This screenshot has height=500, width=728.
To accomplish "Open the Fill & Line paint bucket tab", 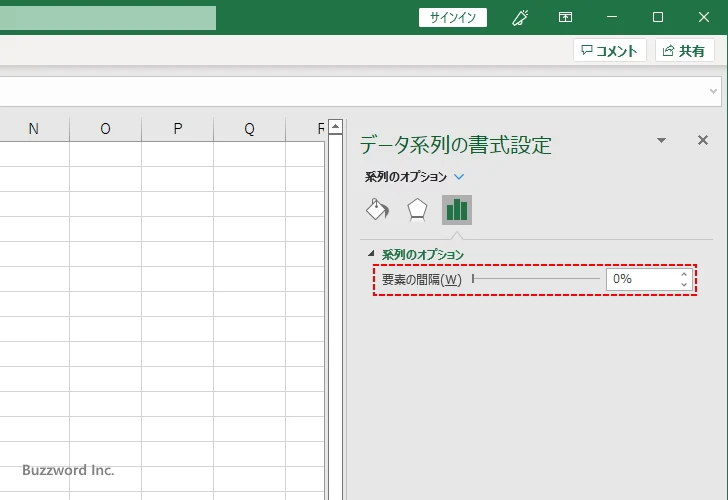I will 377,210.
